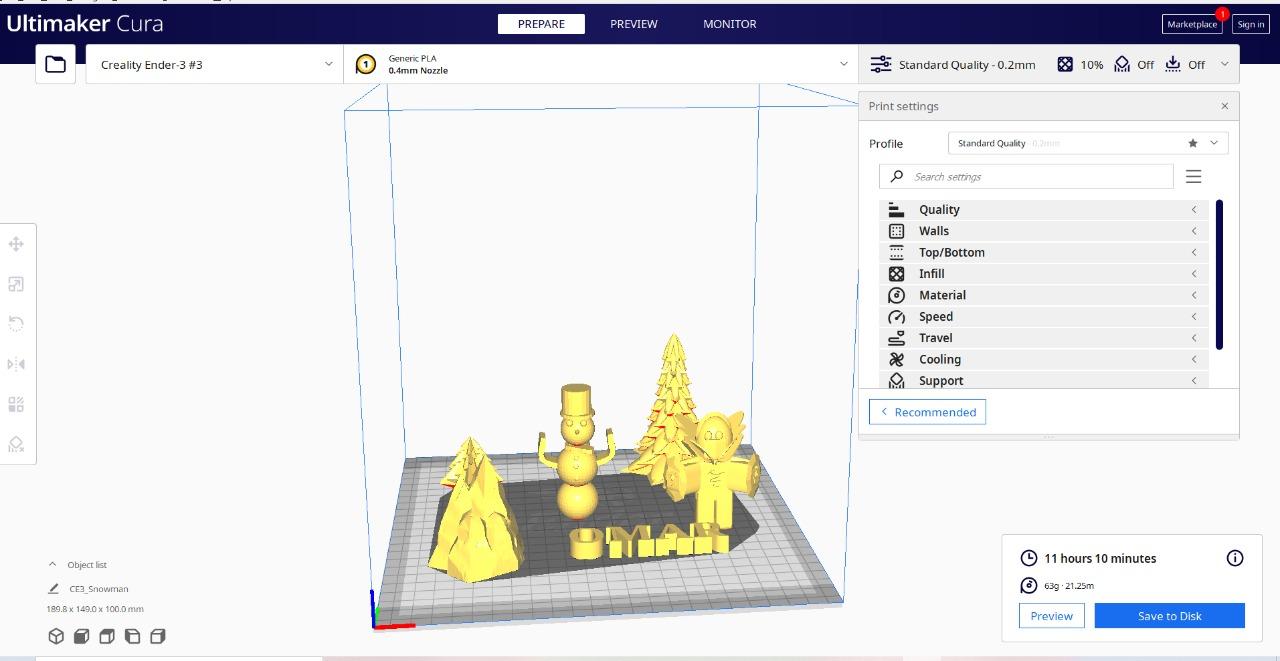Open the Creality Ender-3 #3 printer dropdown

(x=215, y=64)
